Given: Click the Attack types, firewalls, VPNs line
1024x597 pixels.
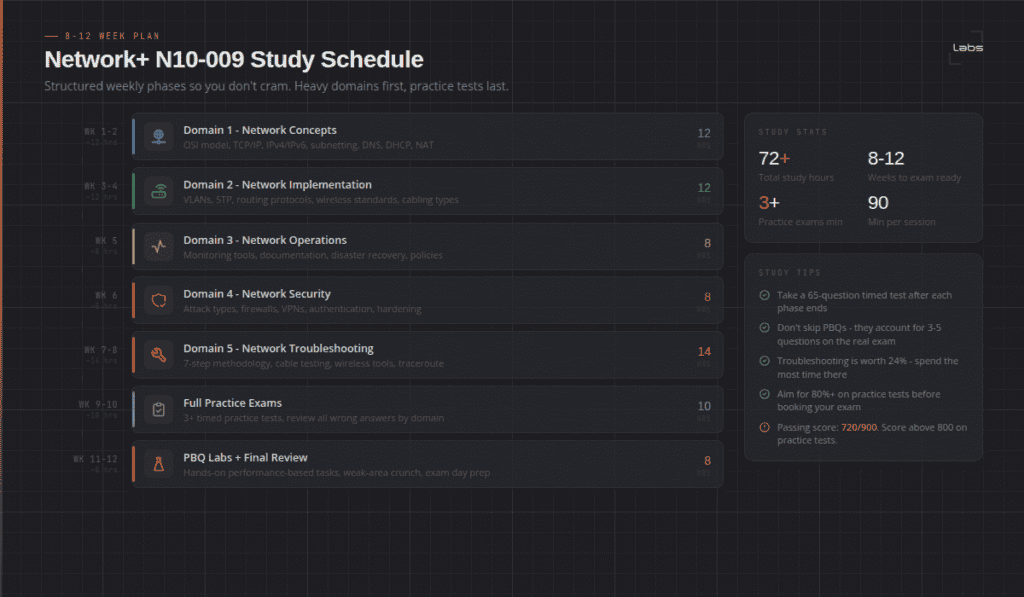Looking at the screenshot, I should click(x=302, y=309).
